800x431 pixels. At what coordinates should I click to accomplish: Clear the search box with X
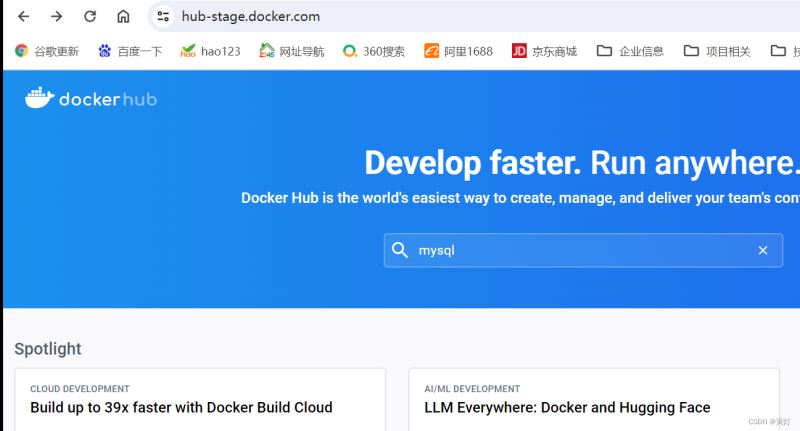tap(763, 250)
